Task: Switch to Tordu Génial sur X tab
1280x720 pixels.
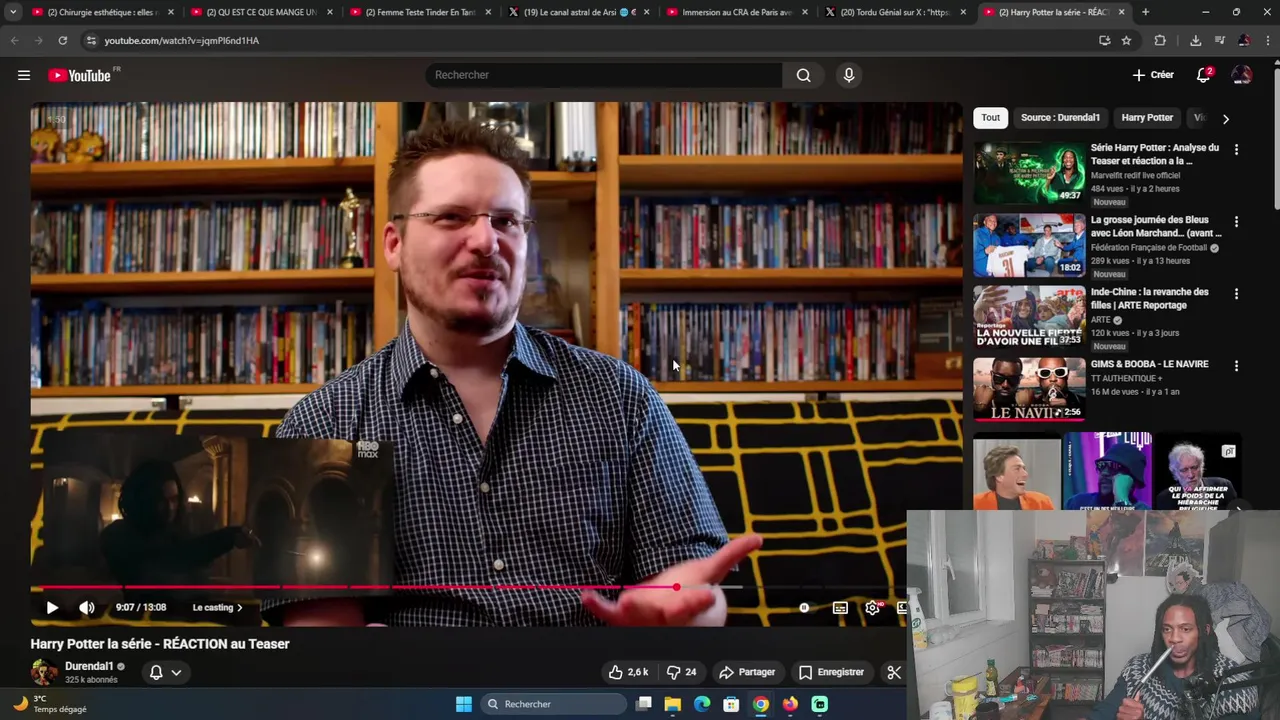Action: (x=897, y=12)
